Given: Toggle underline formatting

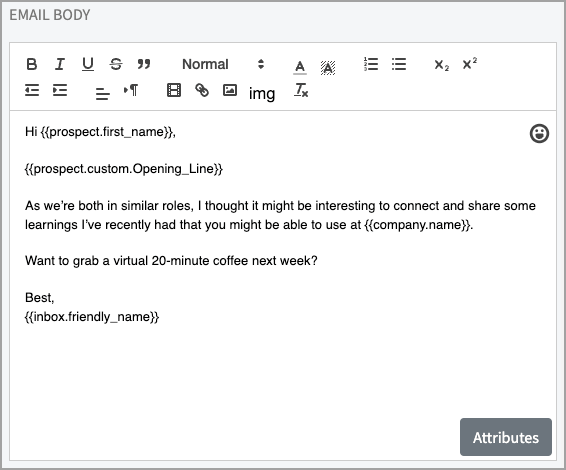Looking at the screenshot, I should [88, 64].
